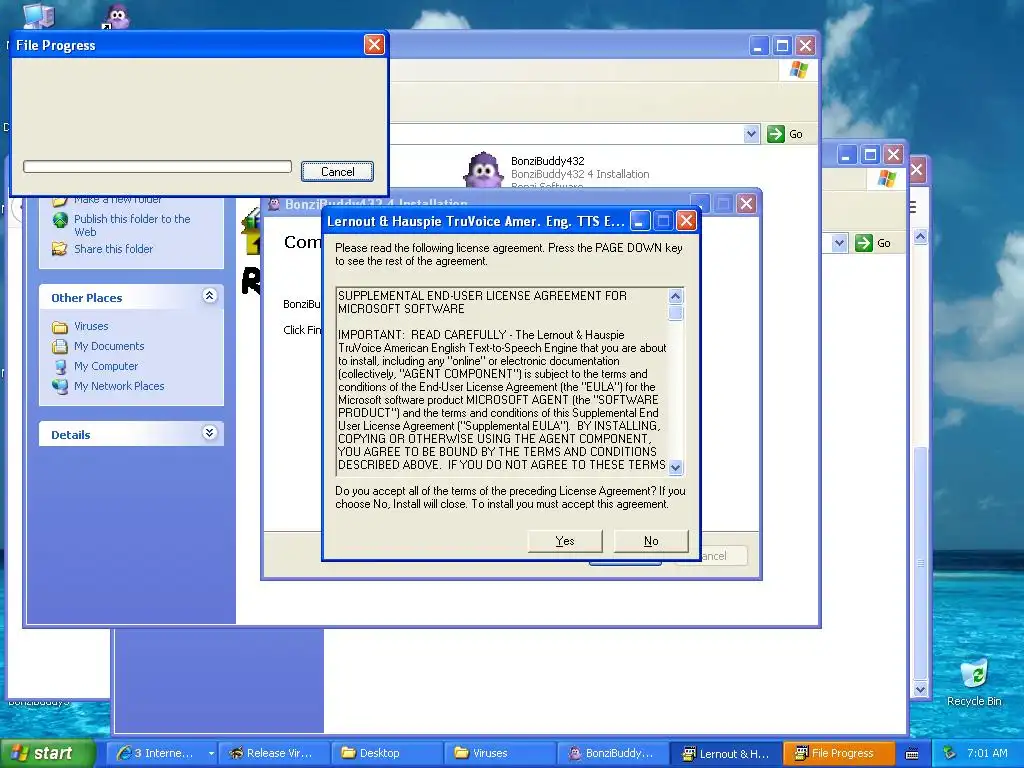Switch to Lernout & H... taskbar item
Image resolution: width=1024 pixels, height=768 pixels.
click(x=725, y=753)
